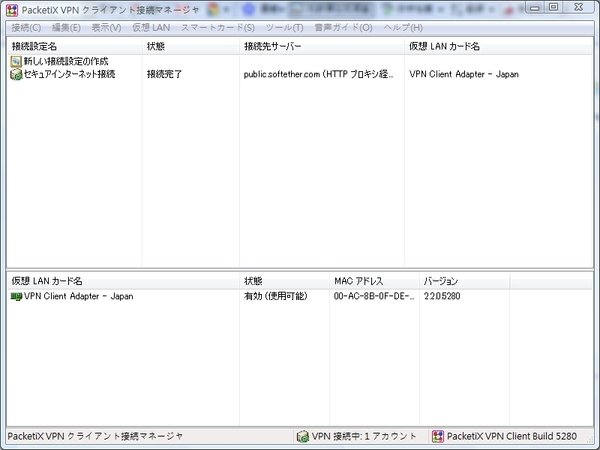
Task: Sort by 状態 column header in lower list
Action: point(284,281)
